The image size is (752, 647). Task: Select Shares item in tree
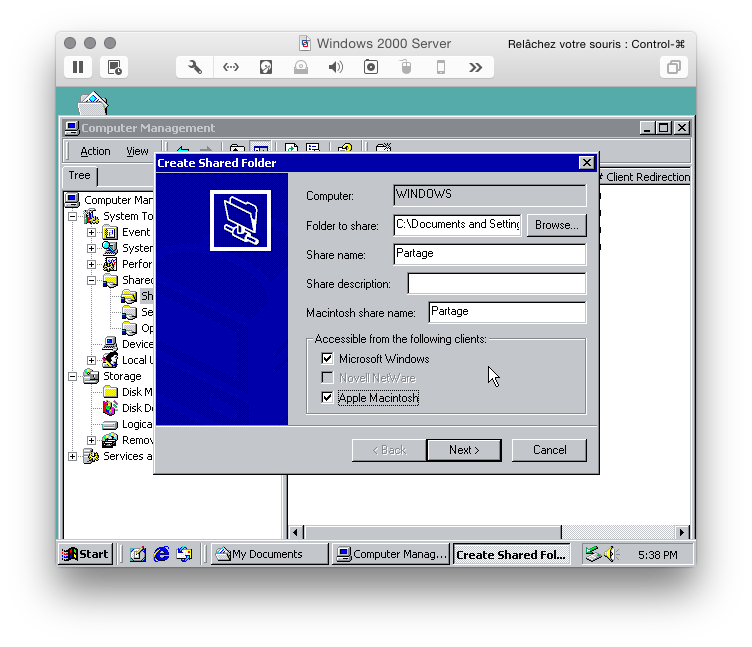pos(147,296)
